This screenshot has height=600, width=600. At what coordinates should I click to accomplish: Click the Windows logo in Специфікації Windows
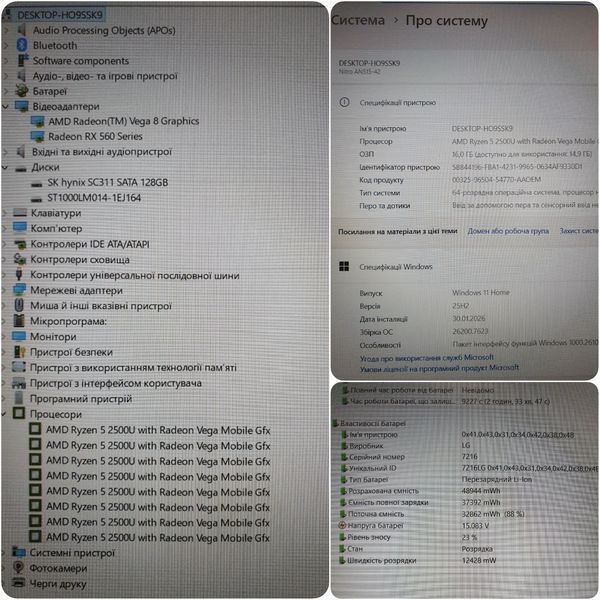344,266
